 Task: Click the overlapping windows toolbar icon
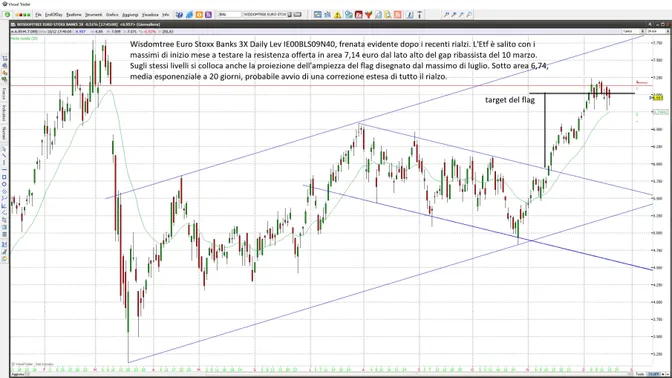(349, 15)
